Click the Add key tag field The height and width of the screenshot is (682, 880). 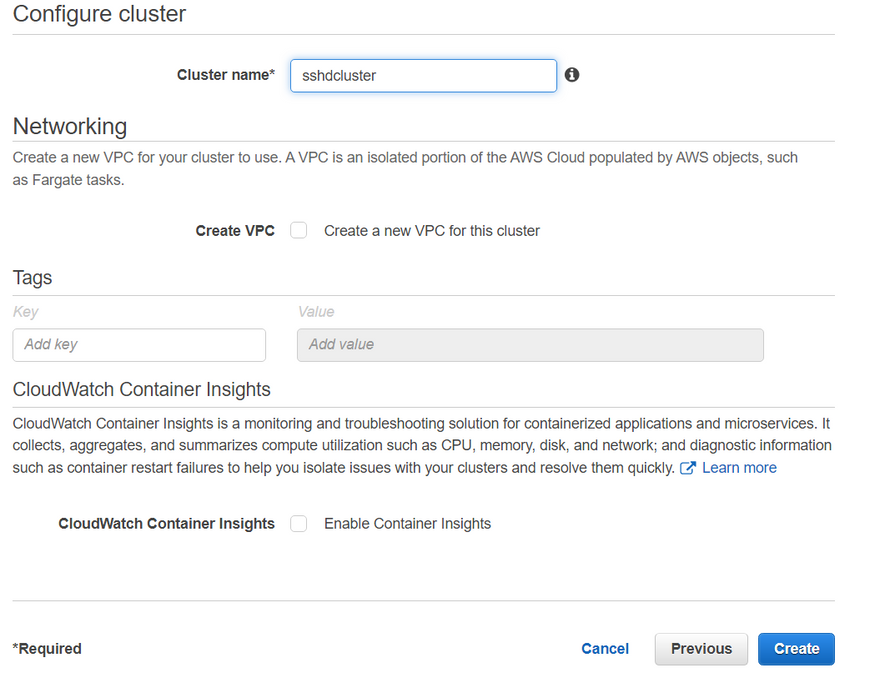click(x=139, y=345)
